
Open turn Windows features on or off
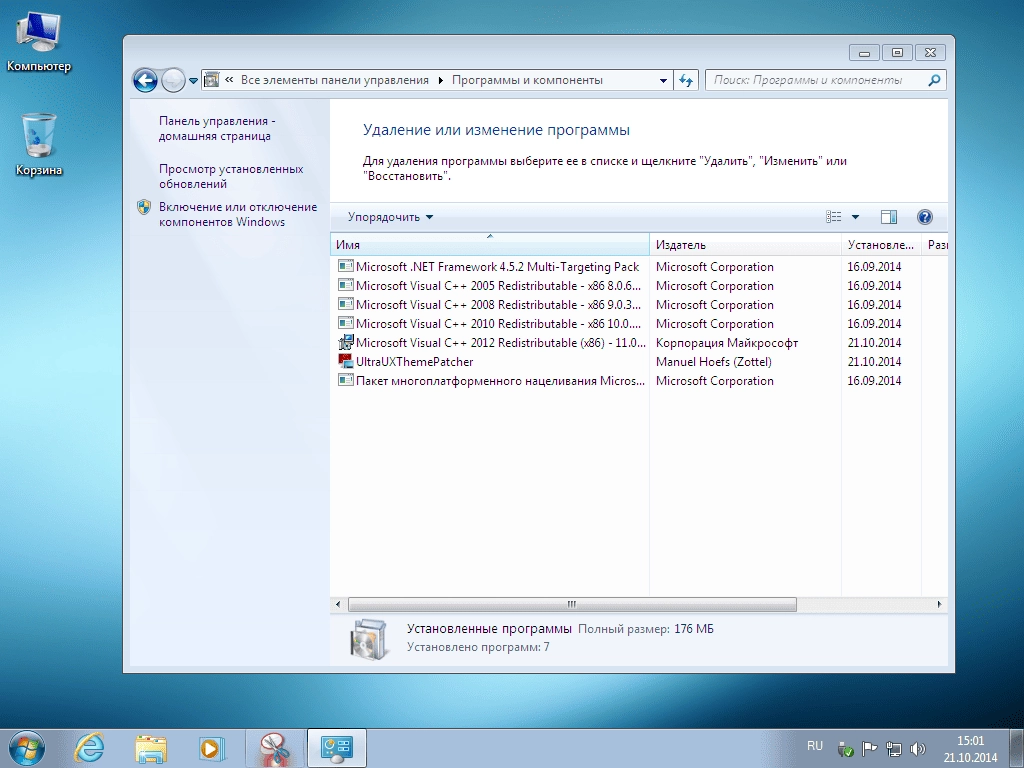[x=237, y=214]
